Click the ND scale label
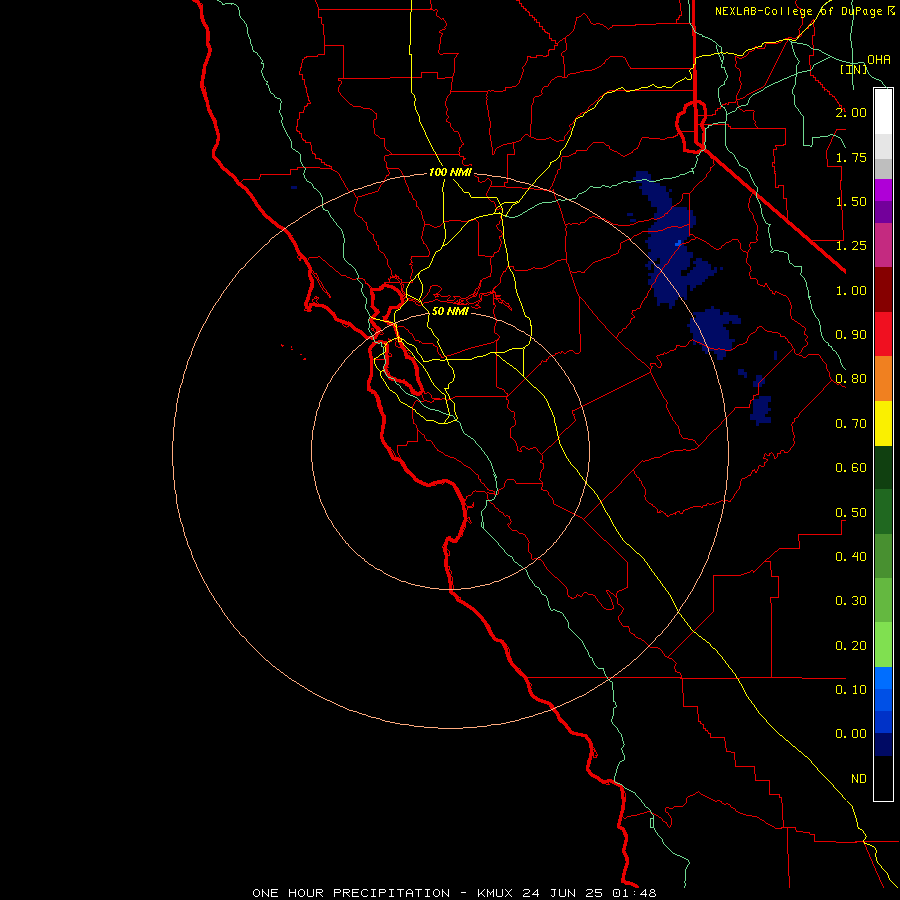 [x=859, y=779]
